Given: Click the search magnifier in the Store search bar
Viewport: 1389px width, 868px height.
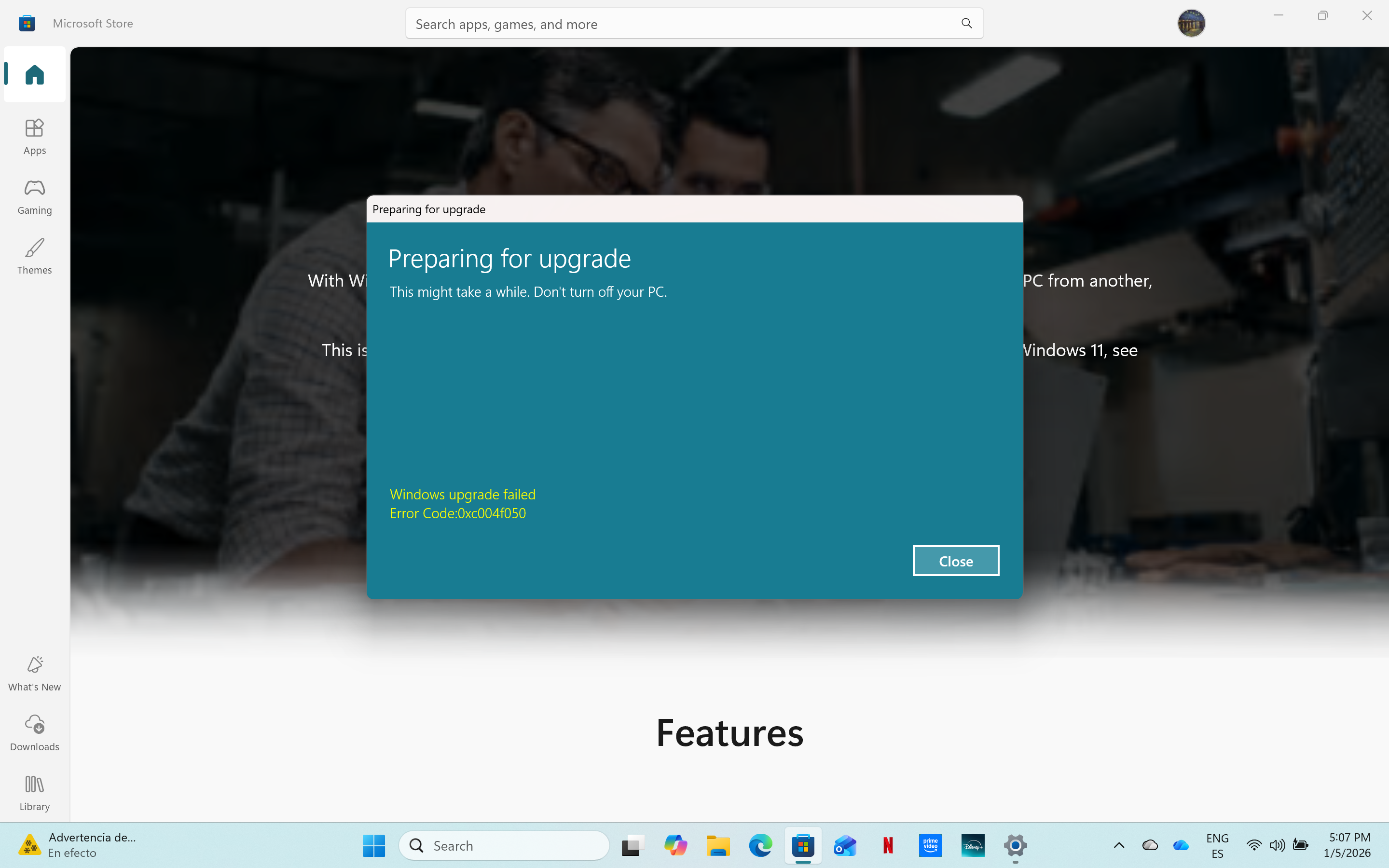Looking at the screenshot, I should (x=966, y=23).
